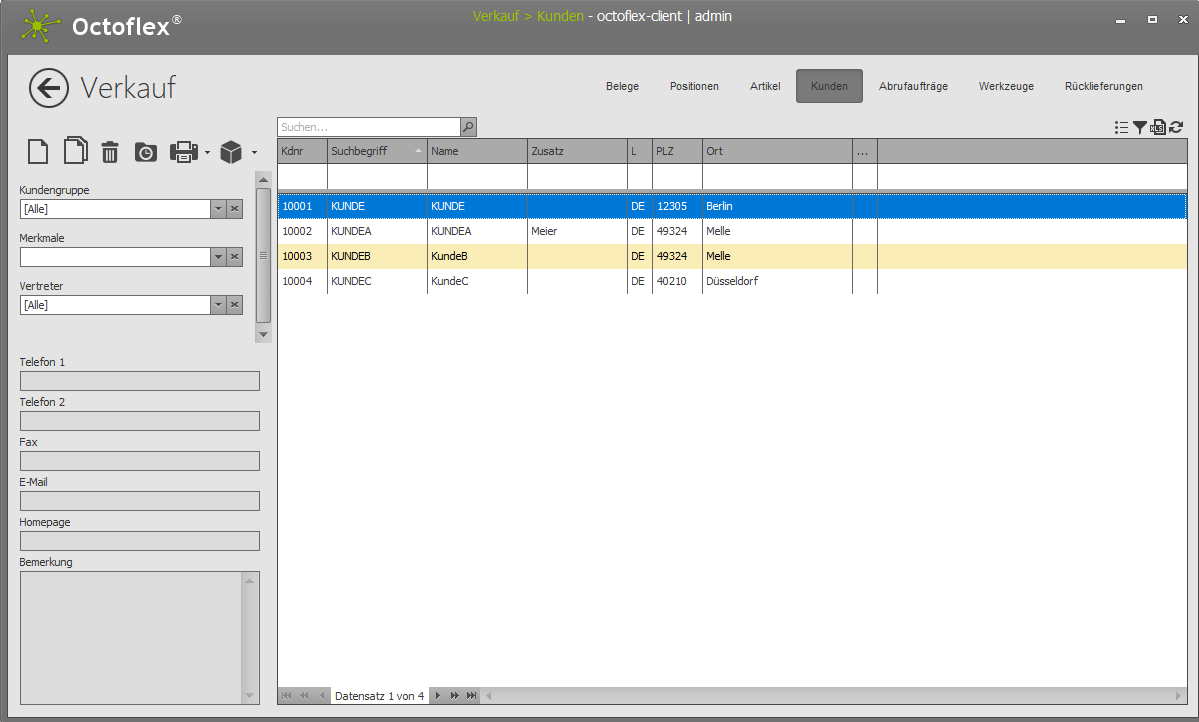Viewport: 1199px width, 722px height.
Task: Export the table using the XLS icon
Action: pyautogui.click(x=1158, y=127)
